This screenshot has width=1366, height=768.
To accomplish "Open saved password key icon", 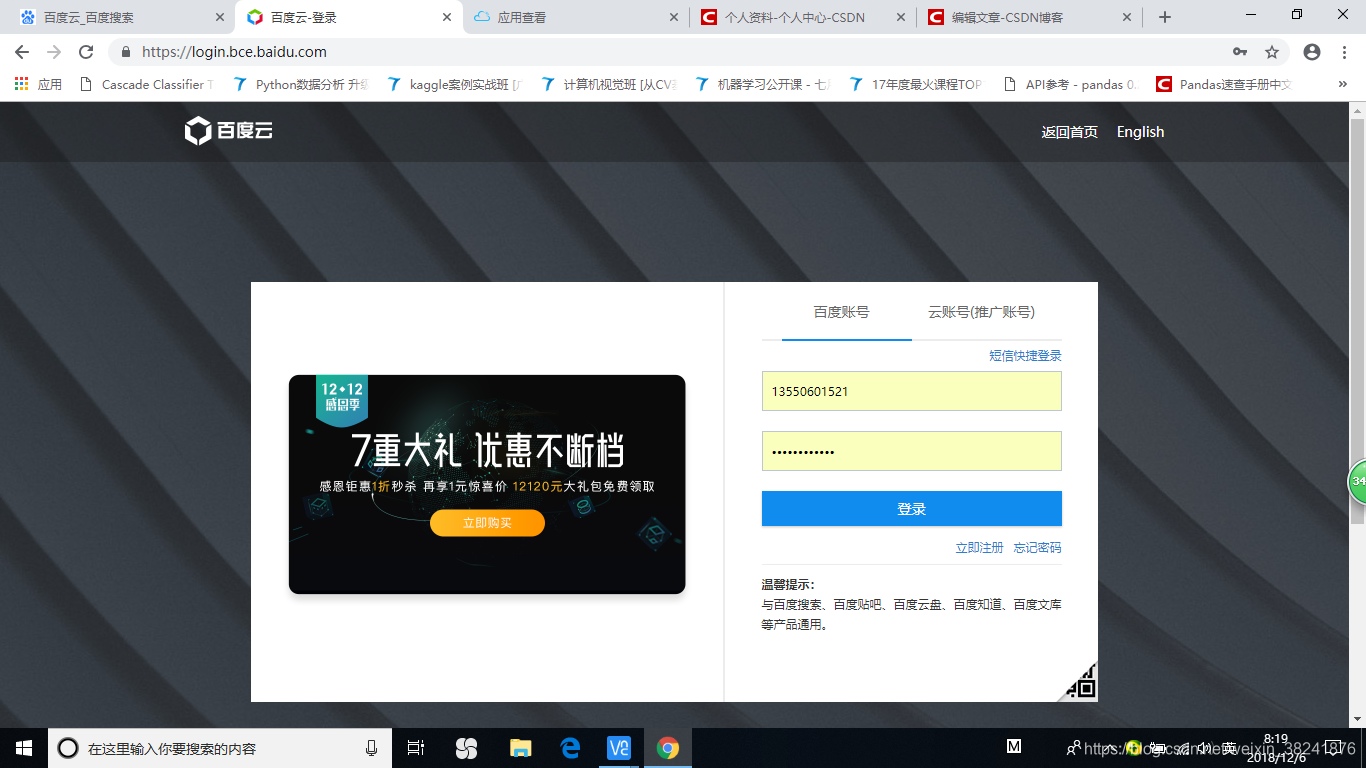I will click(x=1240, y=52).
